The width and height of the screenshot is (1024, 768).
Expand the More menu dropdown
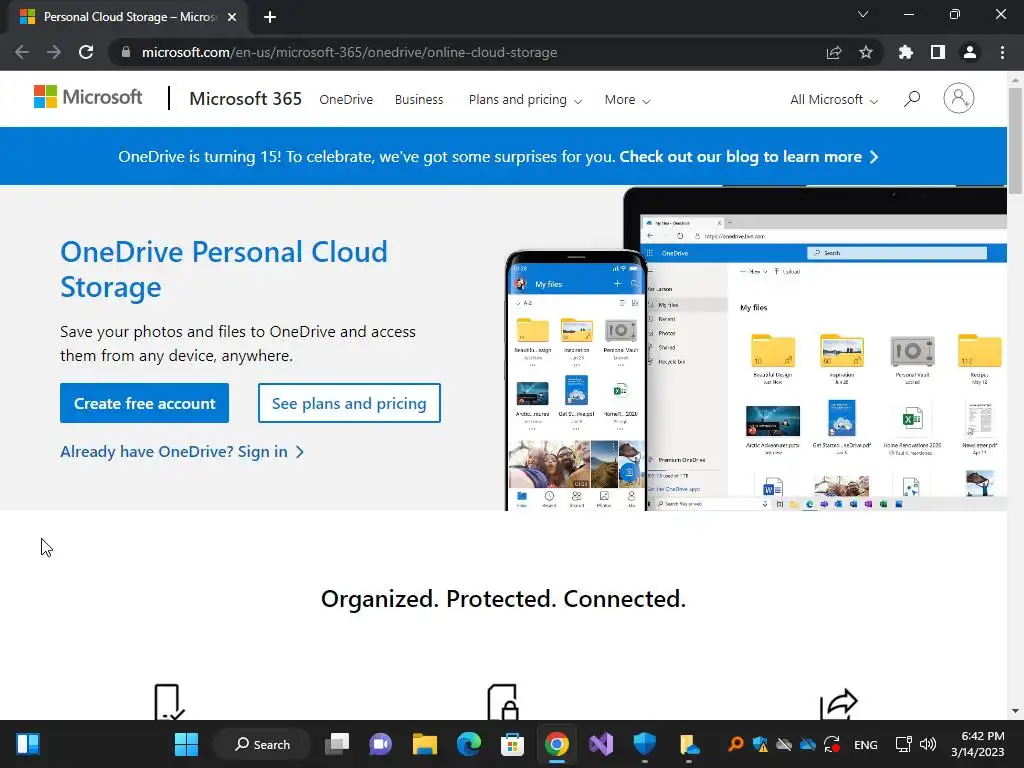click(x=627, y=100)
